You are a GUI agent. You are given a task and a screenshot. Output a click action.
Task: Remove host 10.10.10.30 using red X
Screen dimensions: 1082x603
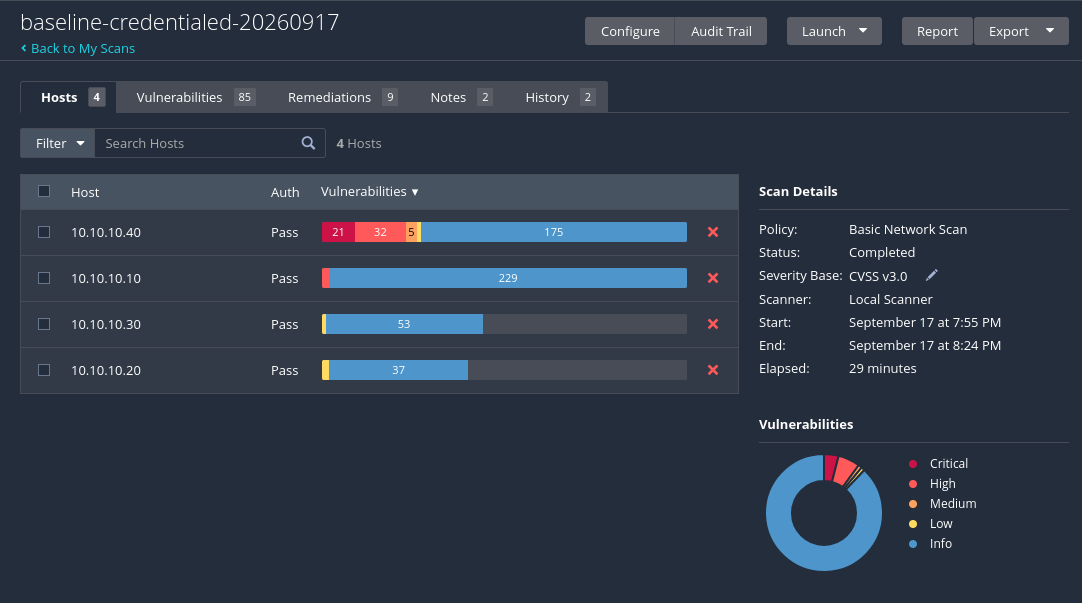click(713, 324)
